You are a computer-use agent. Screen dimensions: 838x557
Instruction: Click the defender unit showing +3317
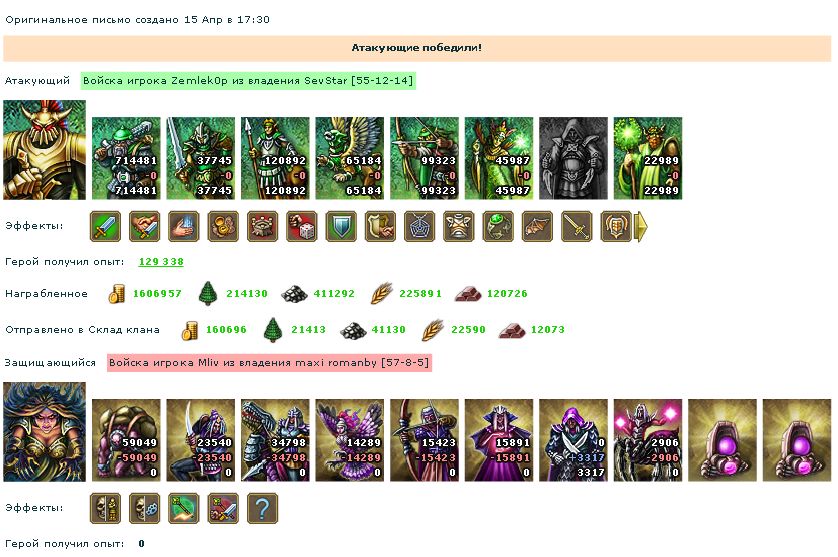click(573, 440)
